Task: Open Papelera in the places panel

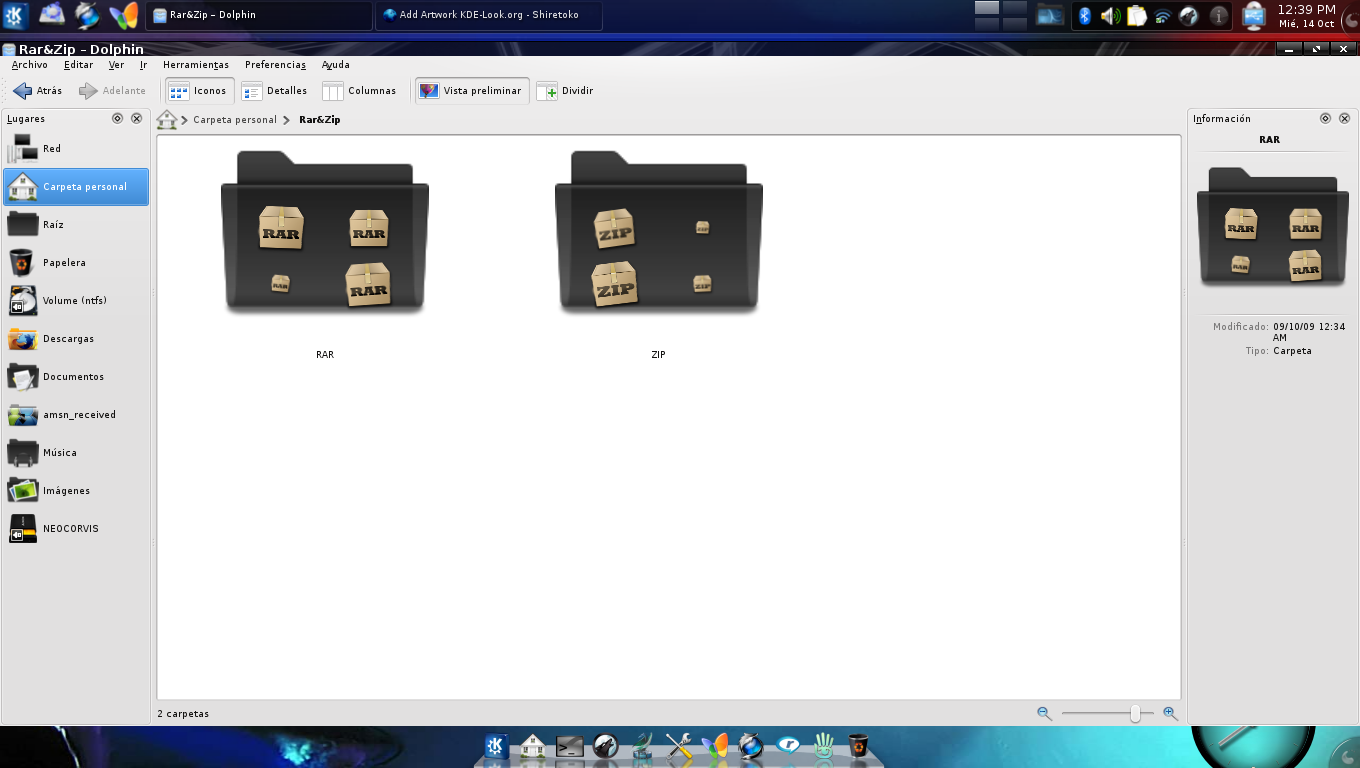Action: [x=76, y=263]
